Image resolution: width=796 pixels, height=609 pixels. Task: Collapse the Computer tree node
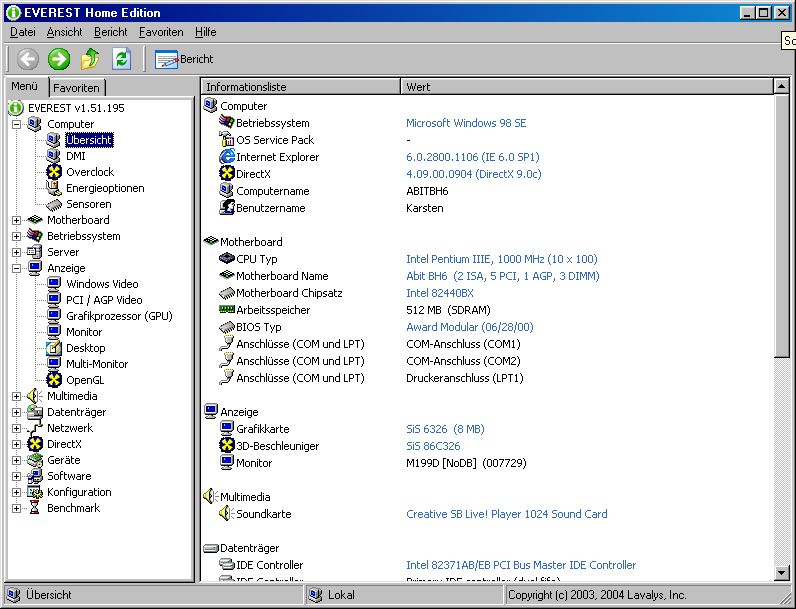17,124
